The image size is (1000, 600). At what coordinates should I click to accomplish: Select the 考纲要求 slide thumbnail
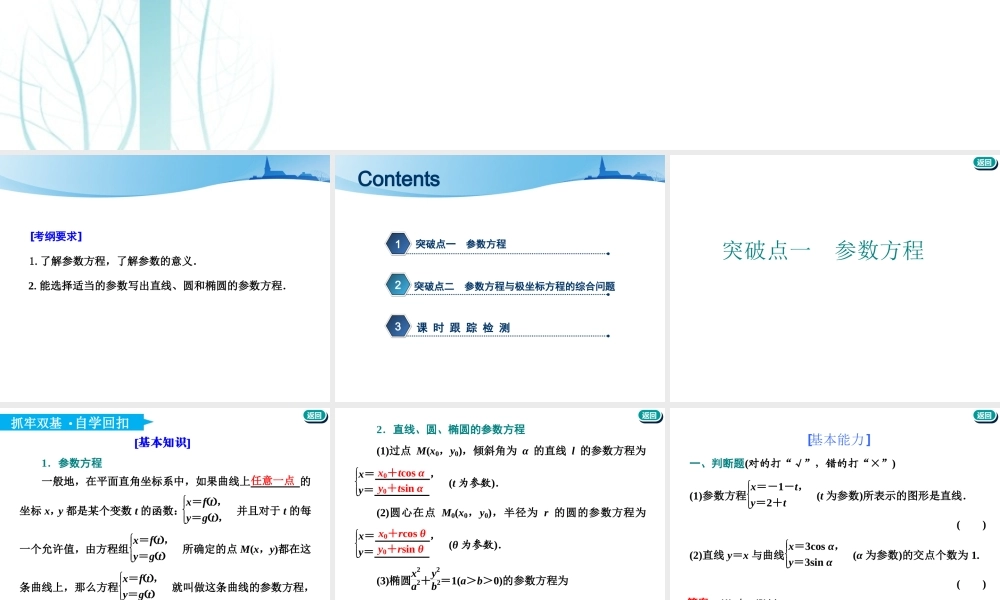(x=165, y=275)
